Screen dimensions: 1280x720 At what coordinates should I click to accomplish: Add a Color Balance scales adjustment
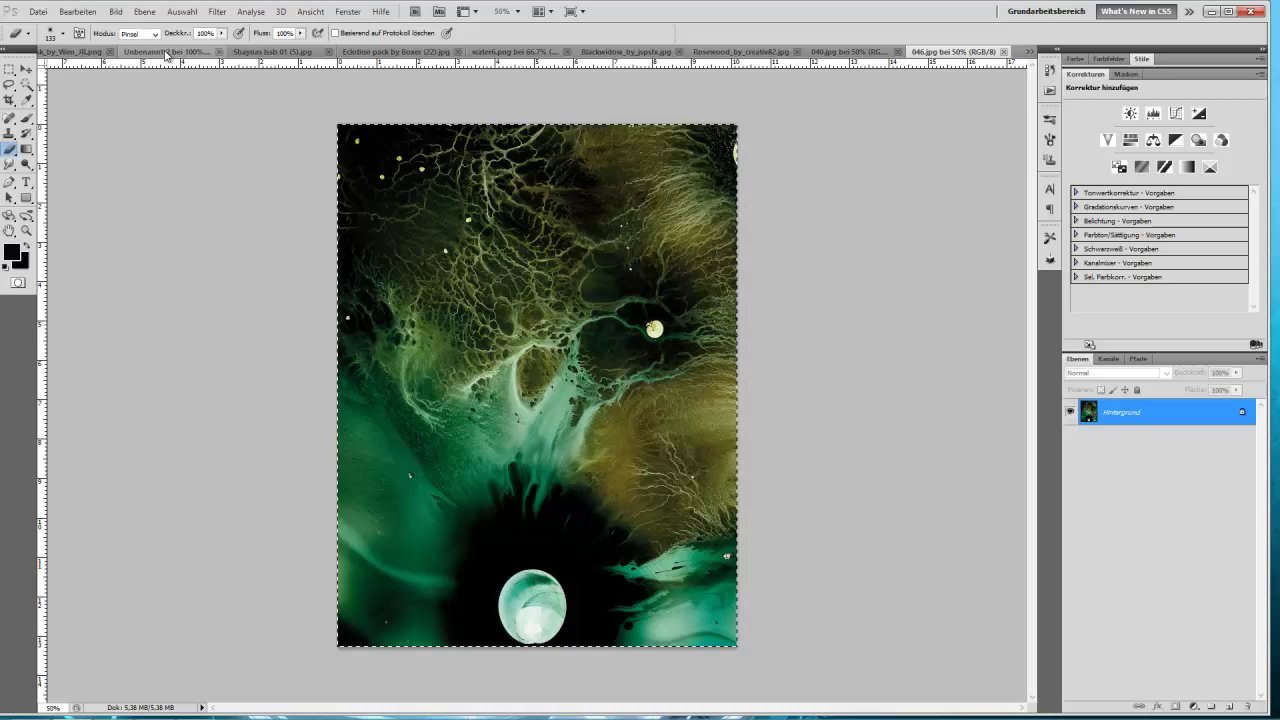click(x=1153, y=140)
